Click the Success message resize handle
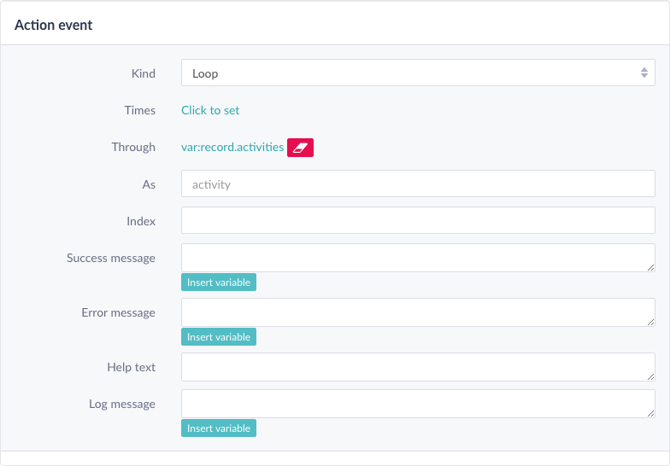 click(x=650, y=267)
